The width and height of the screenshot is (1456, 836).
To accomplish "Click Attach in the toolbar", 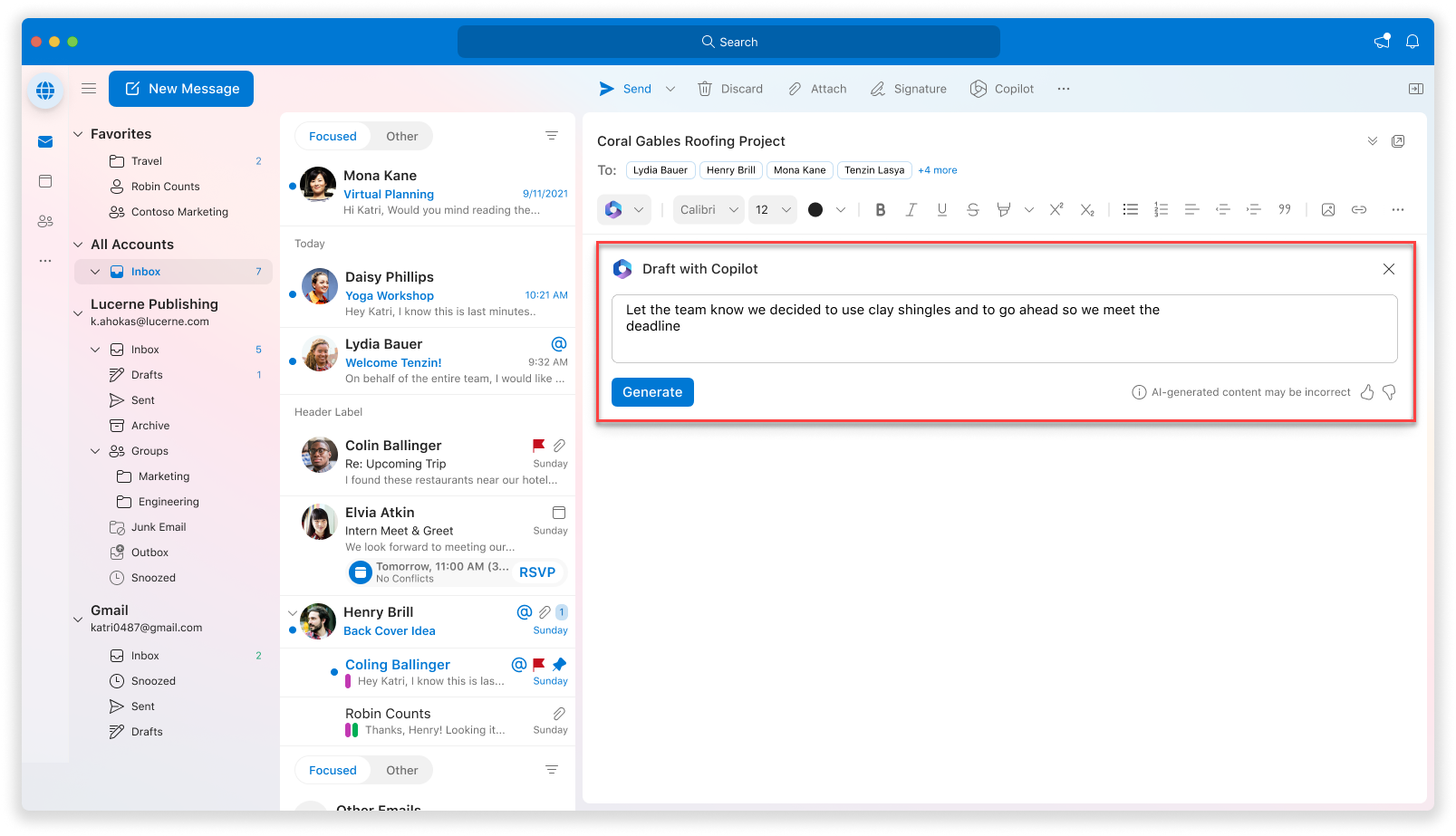I will (x=817, y=89).
